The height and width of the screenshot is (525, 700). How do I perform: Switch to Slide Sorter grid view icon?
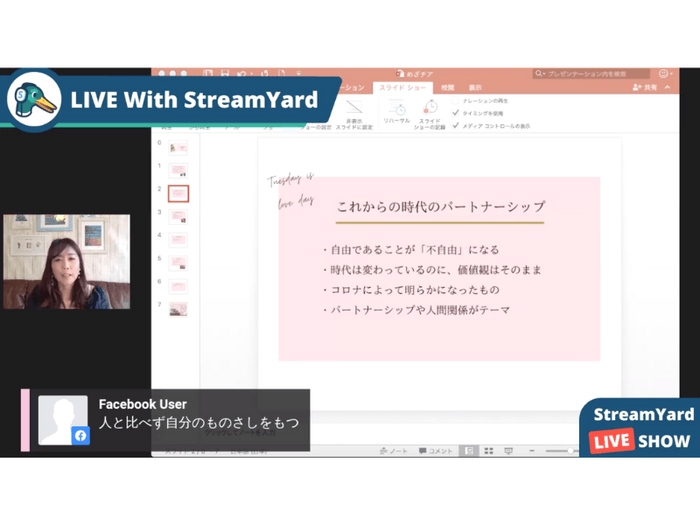tap(489, 451)
